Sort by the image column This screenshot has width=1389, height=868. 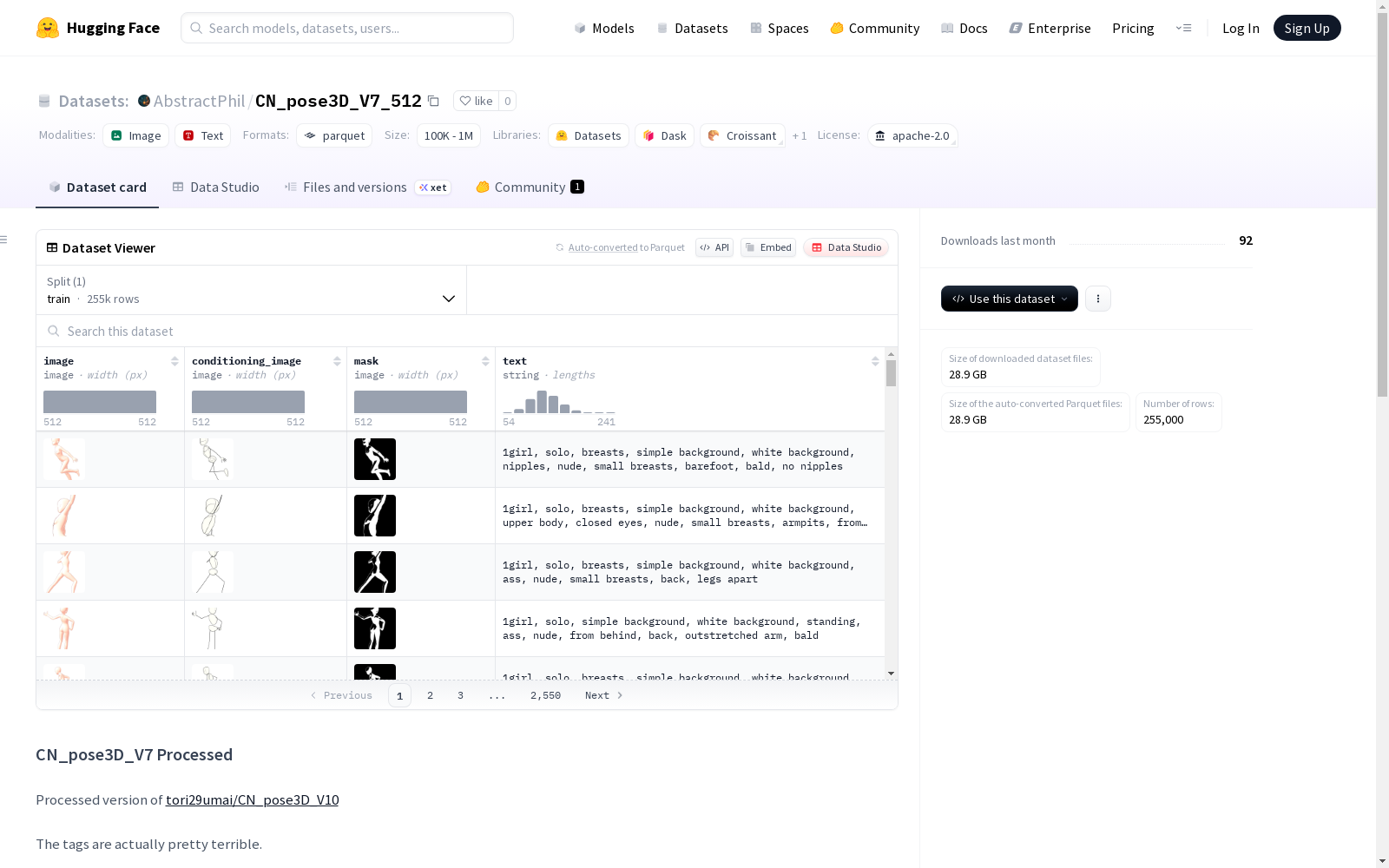coord(174,361)
